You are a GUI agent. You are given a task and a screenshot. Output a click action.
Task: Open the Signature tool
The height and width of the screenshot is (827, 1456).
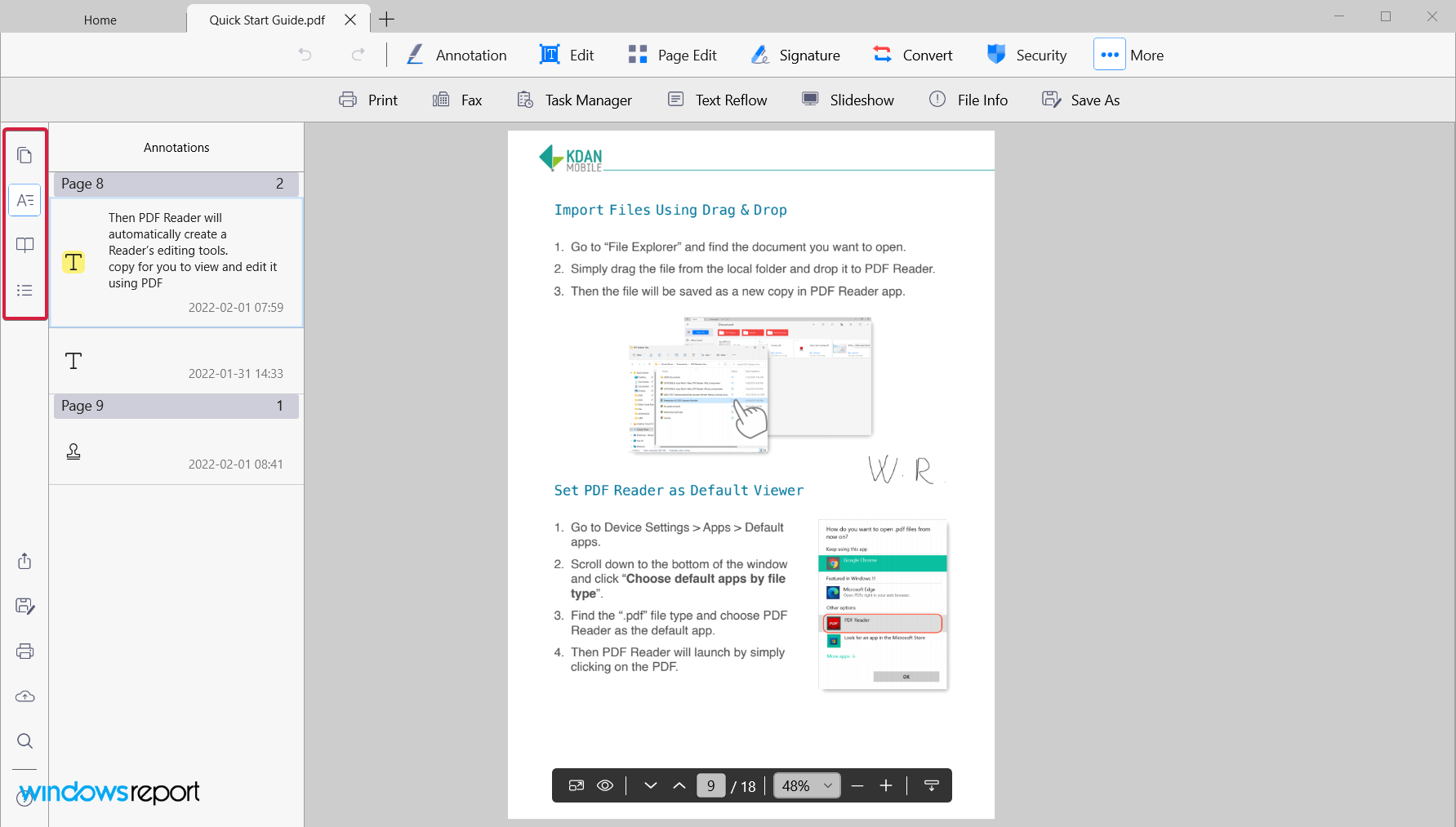click(795, 55)
